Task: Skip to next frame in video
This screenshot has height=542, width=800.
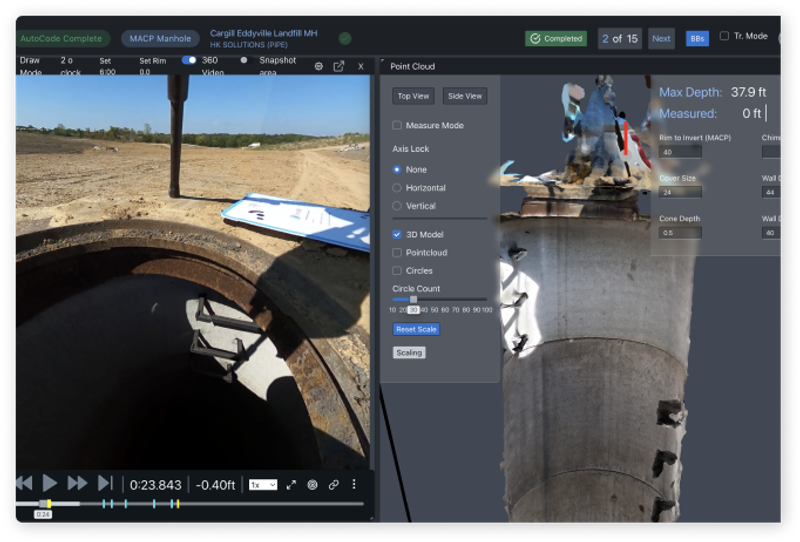Action: pos(105,483)
